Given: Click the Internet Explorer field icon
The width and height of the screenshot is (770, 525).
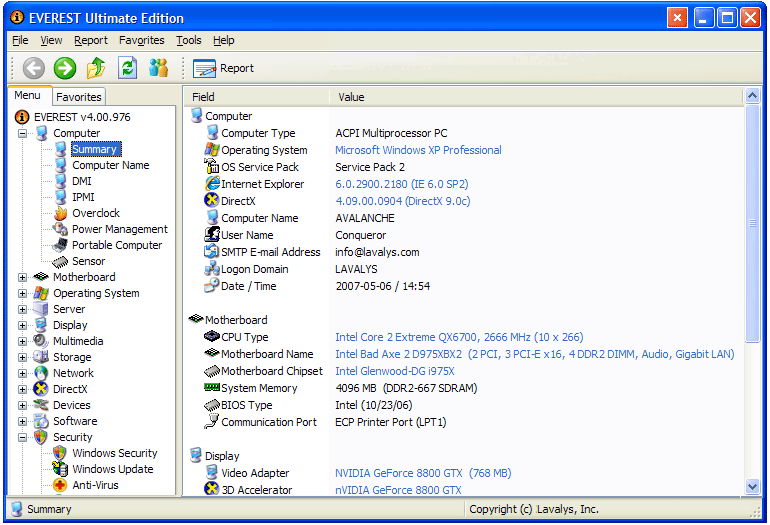Looking at the screenshot, I should click(212, 184).
